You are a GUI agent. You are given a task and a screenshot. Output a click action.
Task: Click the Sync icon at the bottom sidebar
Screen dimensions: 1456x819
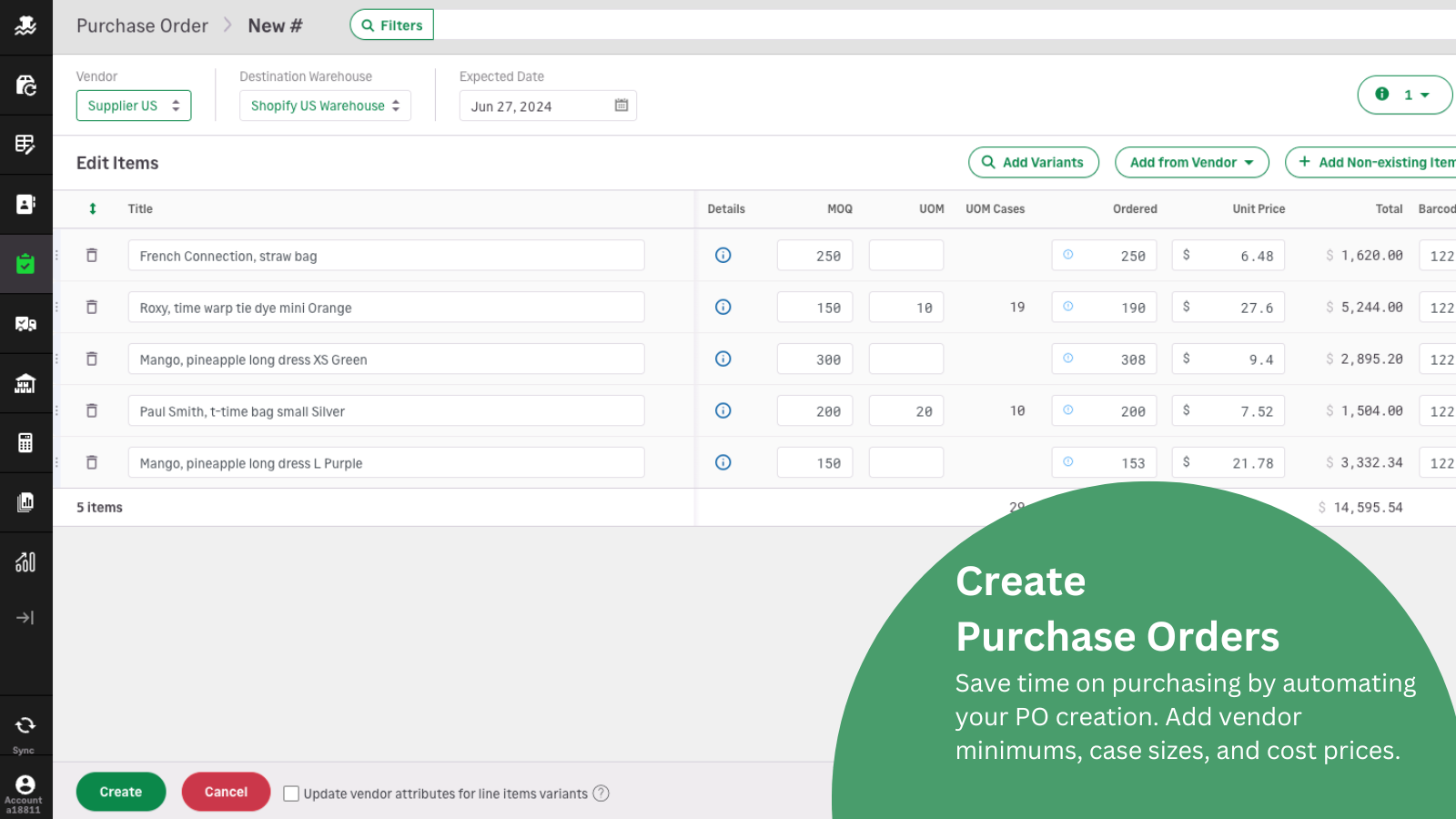[26, 725]
